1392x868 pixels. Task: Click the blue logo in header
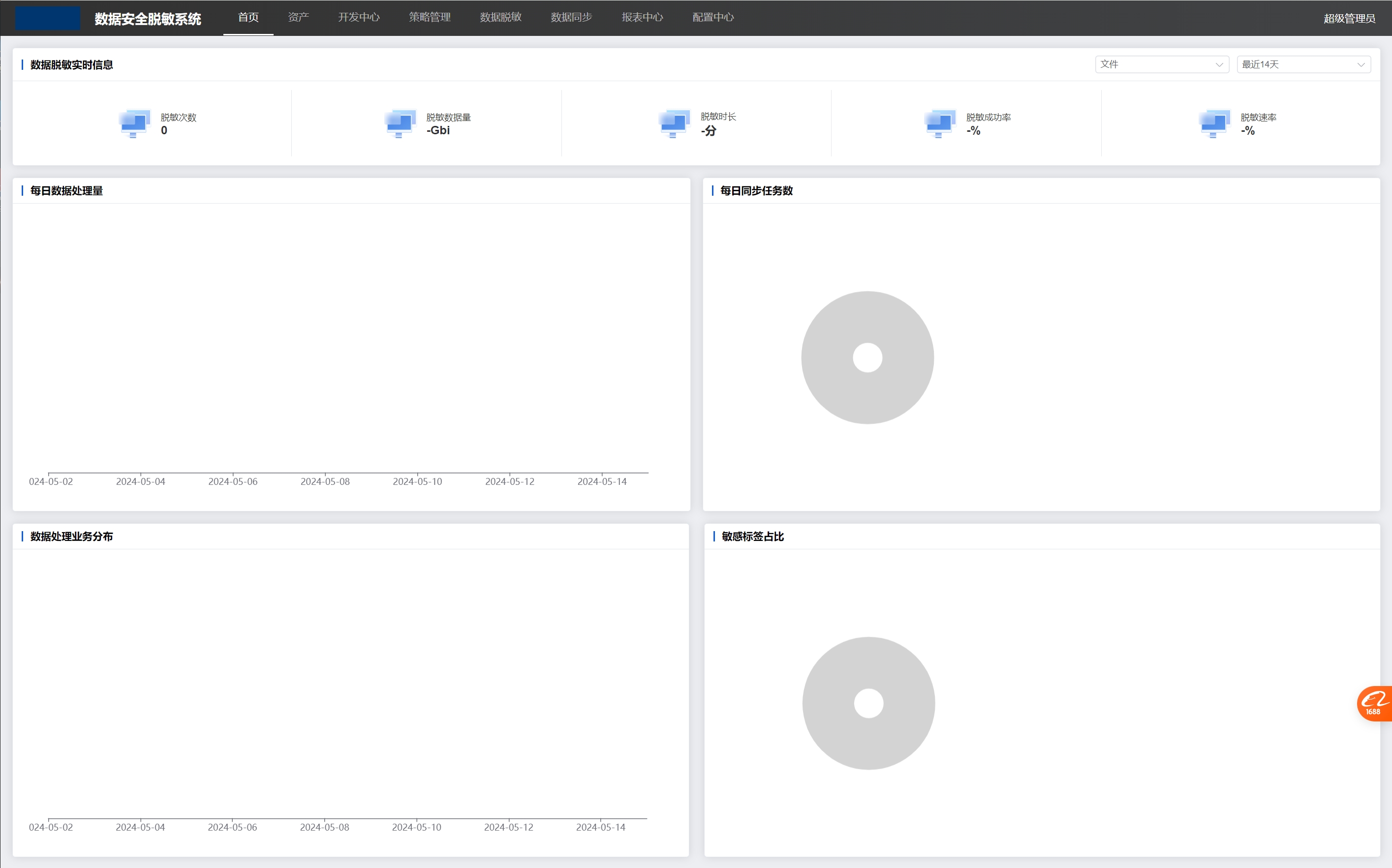[48, 18]
